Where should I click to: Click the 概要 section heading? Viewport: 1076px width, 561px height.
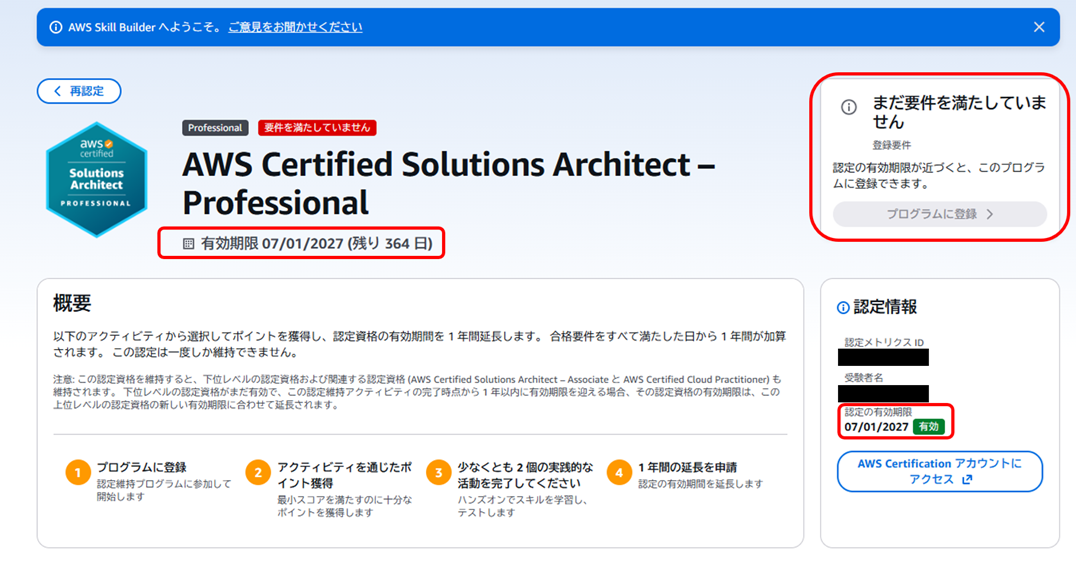(72, 303)
